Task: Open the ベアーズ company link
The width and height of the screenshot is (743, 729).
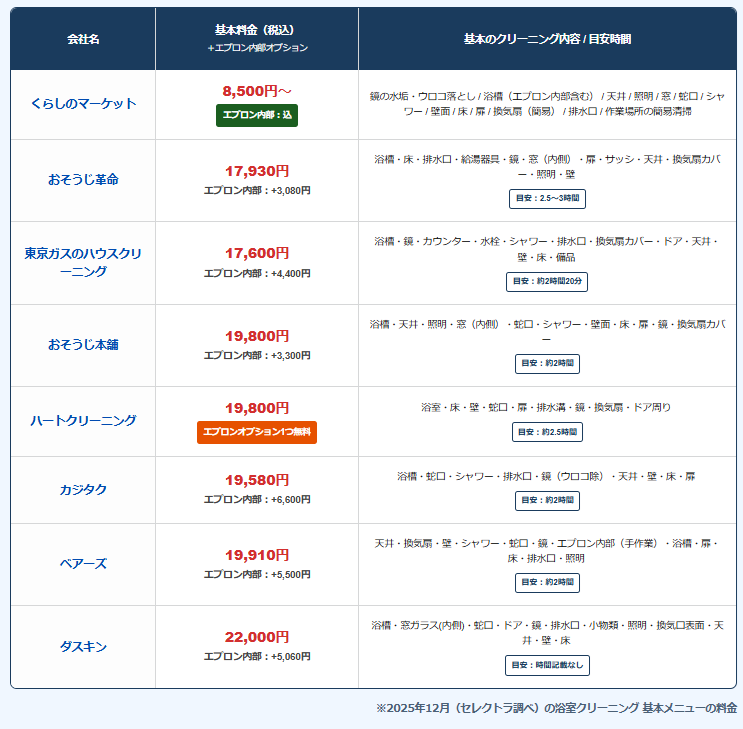Action: click(83, 564)
